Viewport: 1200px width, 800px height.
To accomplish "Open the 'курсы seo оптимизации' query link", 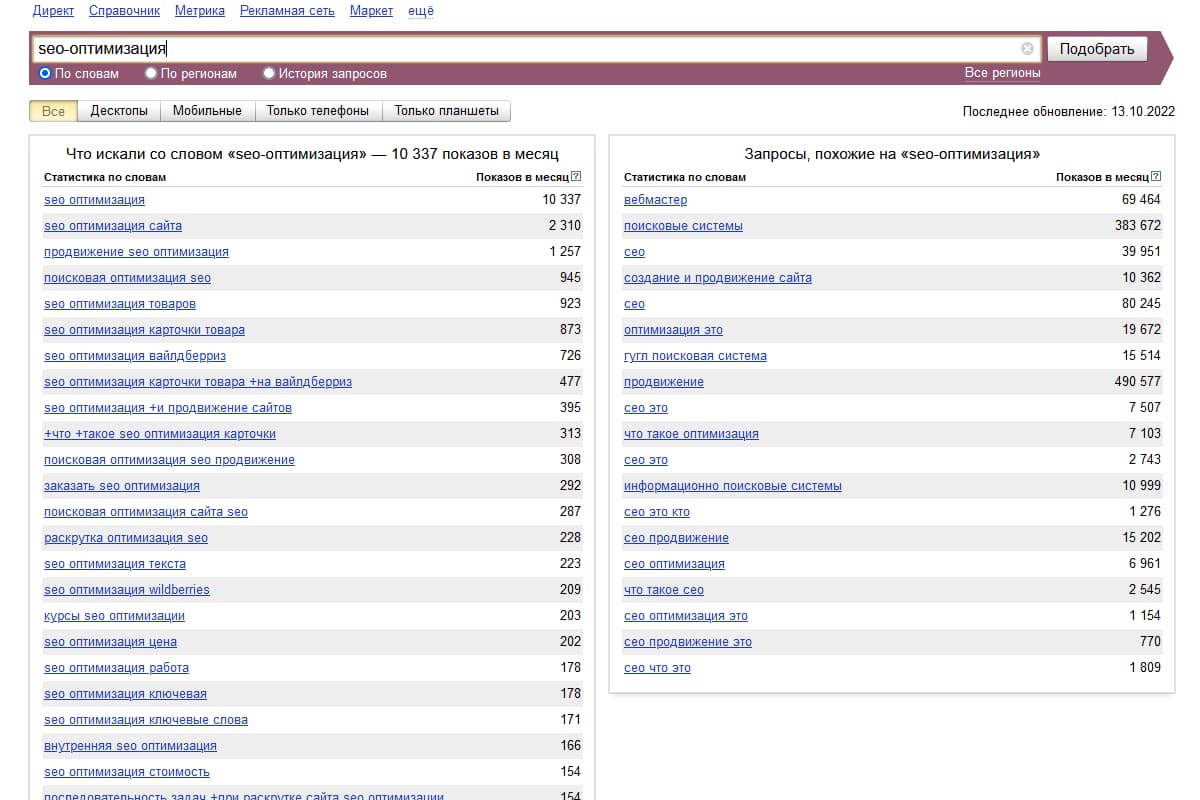I will point(114,616).
